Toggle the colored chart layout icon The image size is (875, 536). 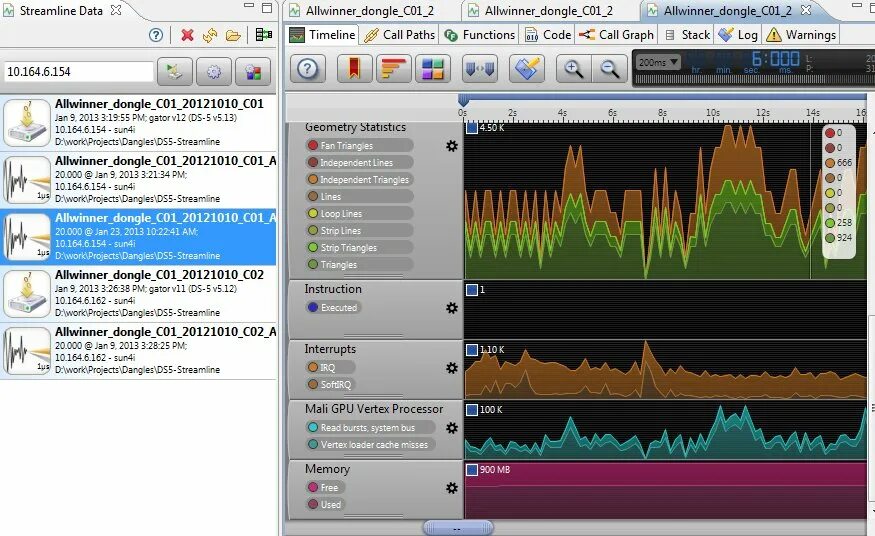(432, 69)
